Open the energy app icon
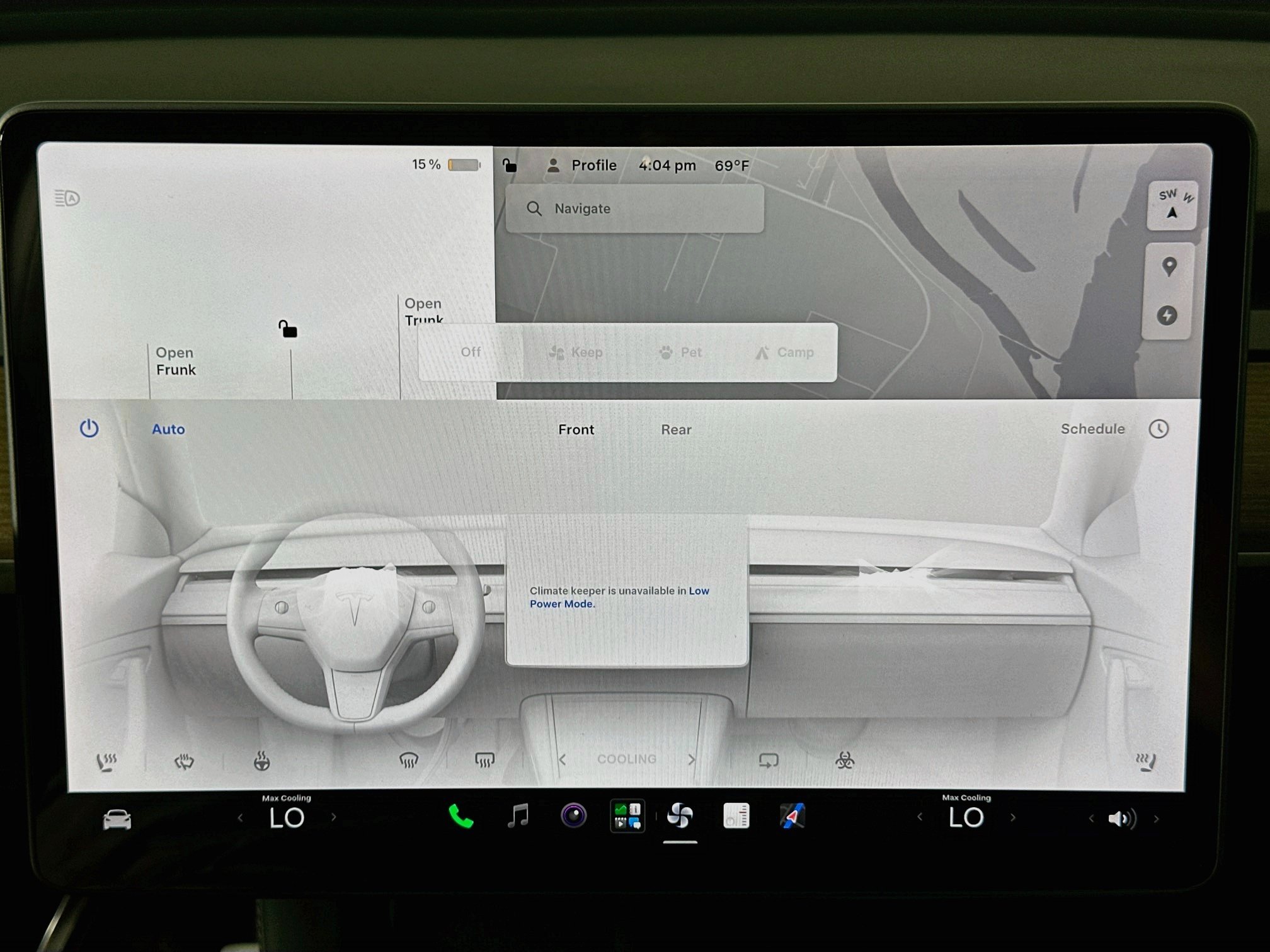Viewport: 1270px width, 952px height. tap(736, 816)
